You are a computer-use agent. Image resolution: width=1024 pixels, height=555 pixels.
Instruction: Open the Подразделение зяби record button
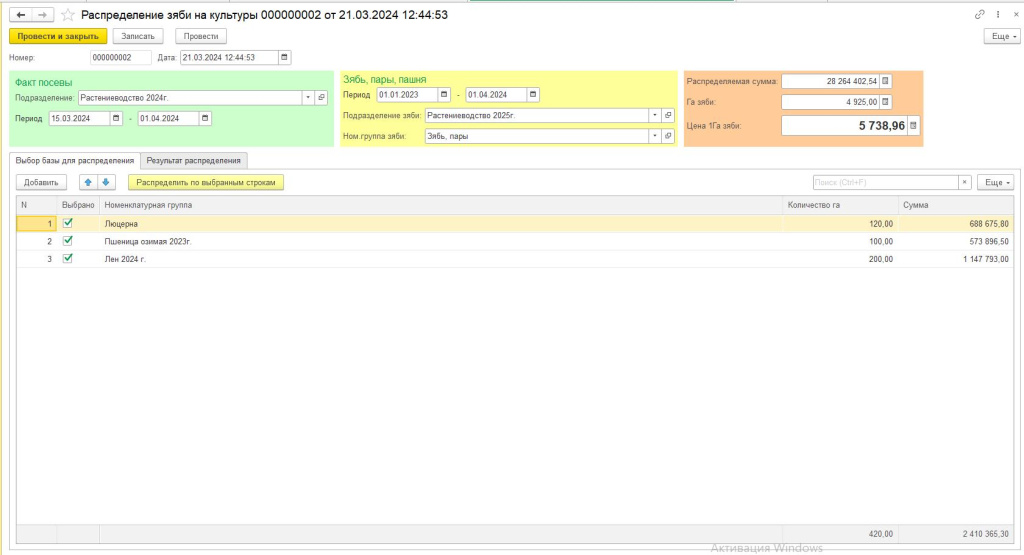click(x=668, y=115)
